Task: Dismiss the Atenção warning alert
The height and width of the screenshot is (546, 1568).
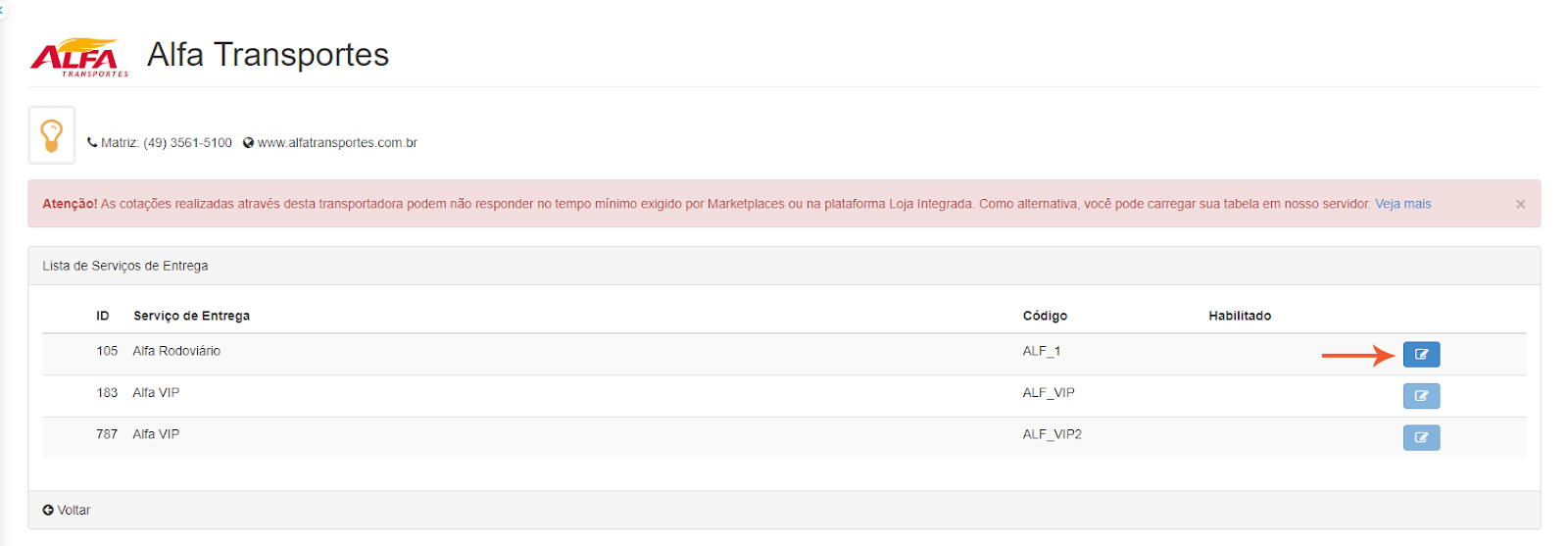Action: point(1520,204)
